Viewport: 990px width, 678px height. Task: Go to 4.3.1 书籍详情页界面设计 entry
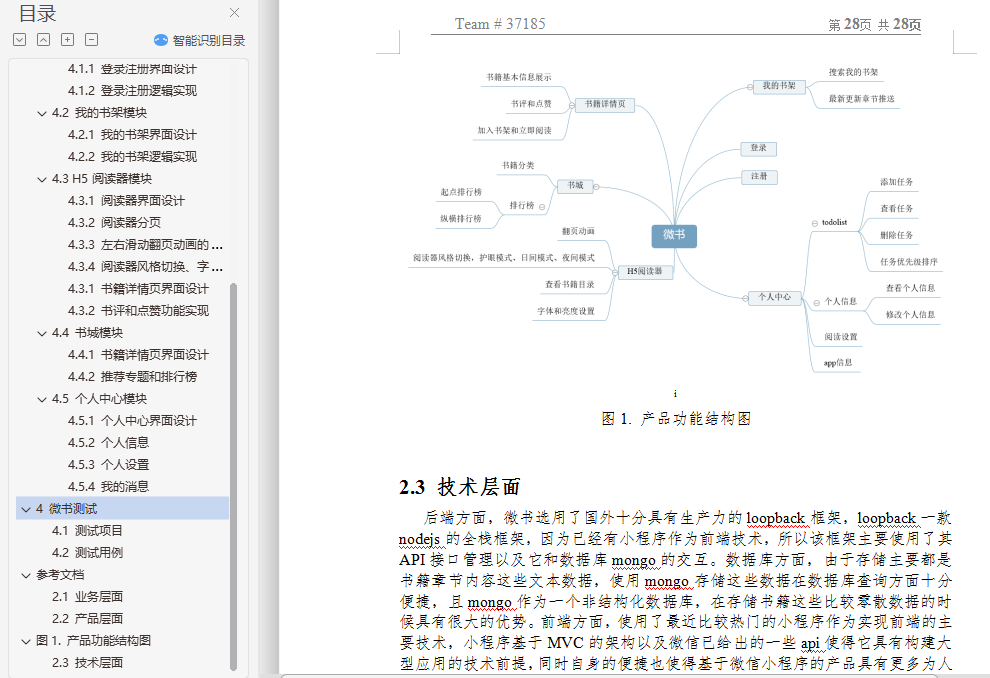pos(138,289)
